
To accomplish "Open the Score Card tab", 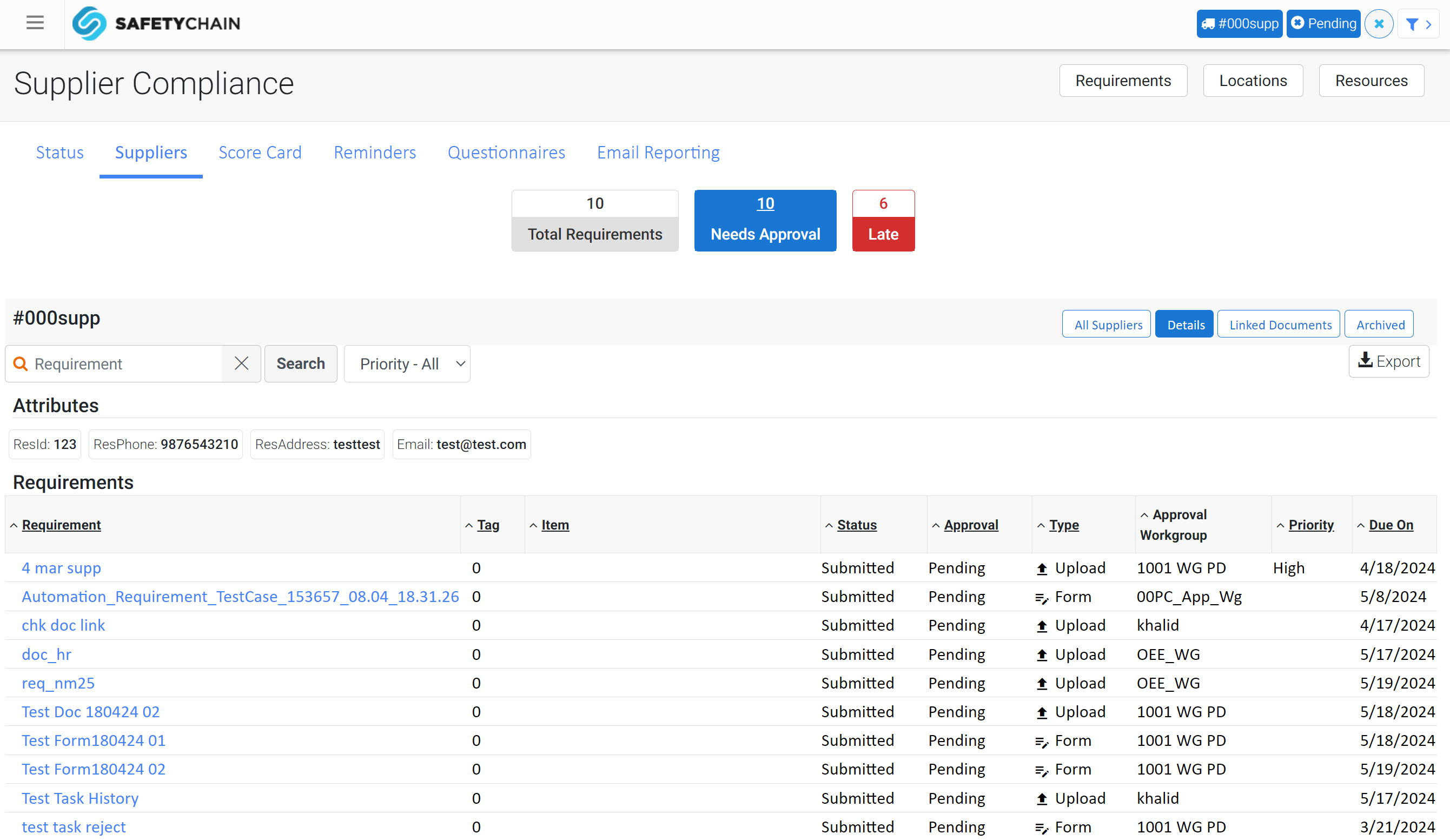I will click(260, 153).
